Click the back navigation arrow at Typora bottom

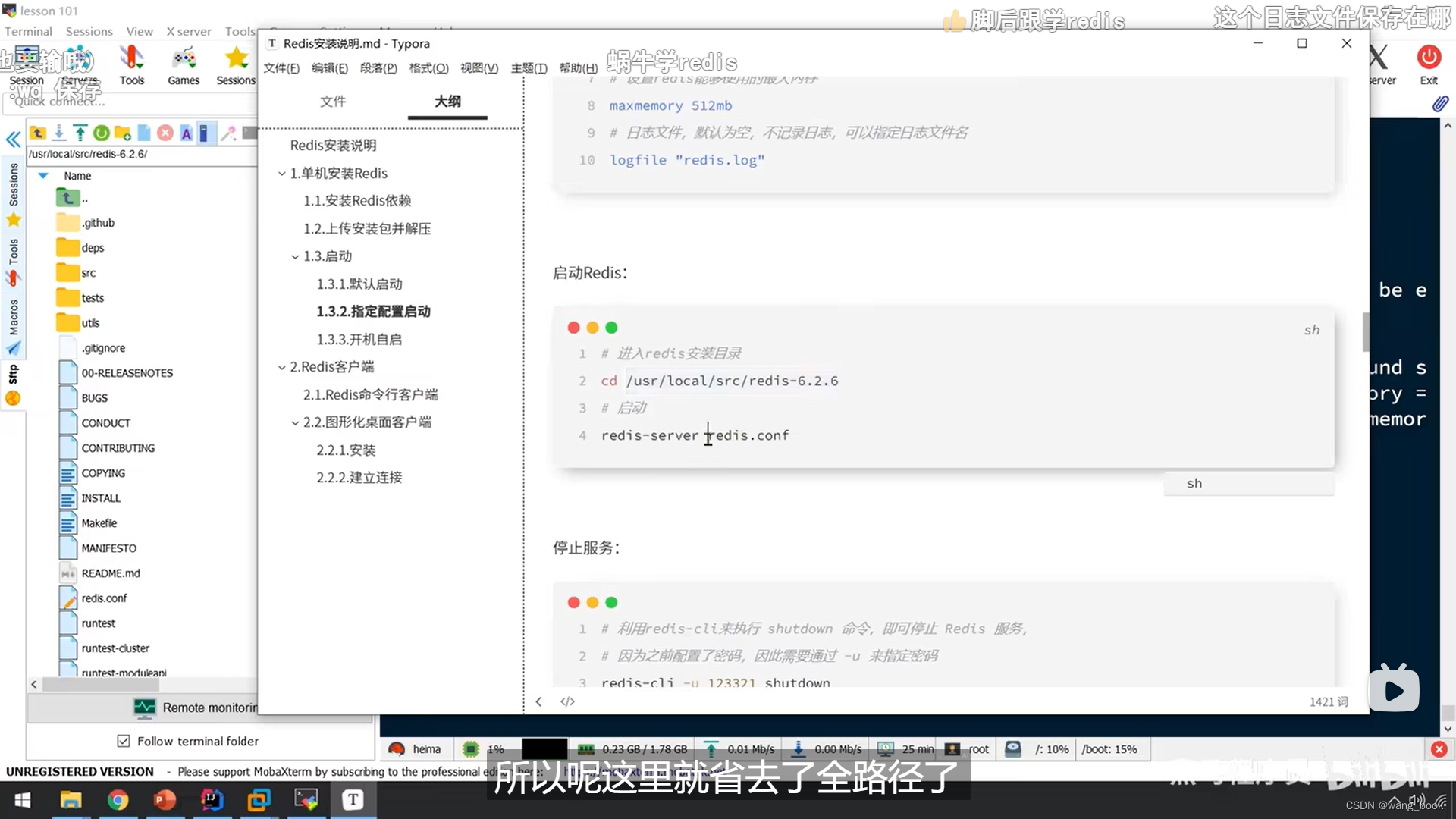(538, 701)
